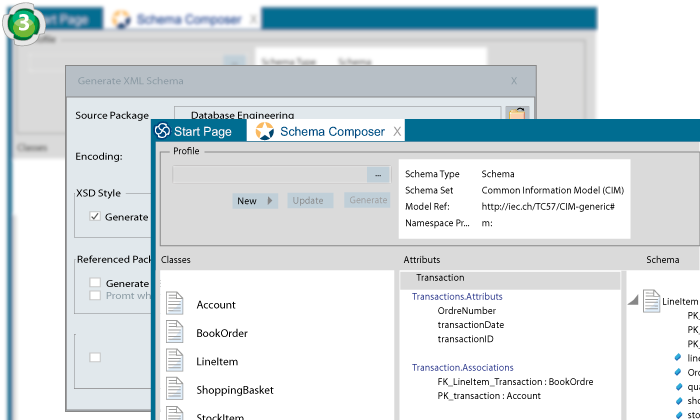
Task: Click the BookOrder class document icon
Action: tap(175, 333)
